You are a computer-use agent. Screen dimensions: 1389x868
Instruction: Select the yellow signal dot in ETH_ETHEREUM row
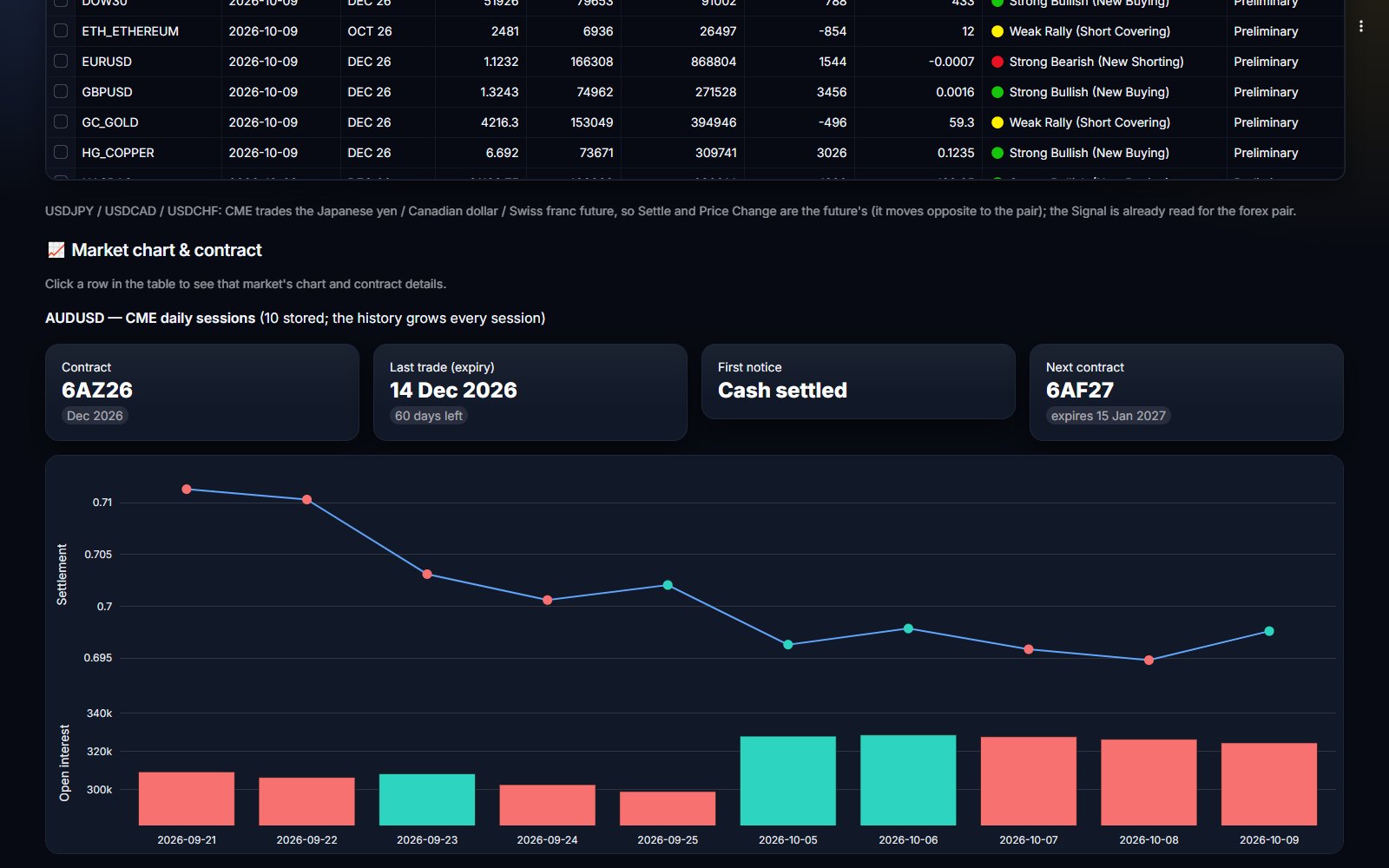coord(997,31)
